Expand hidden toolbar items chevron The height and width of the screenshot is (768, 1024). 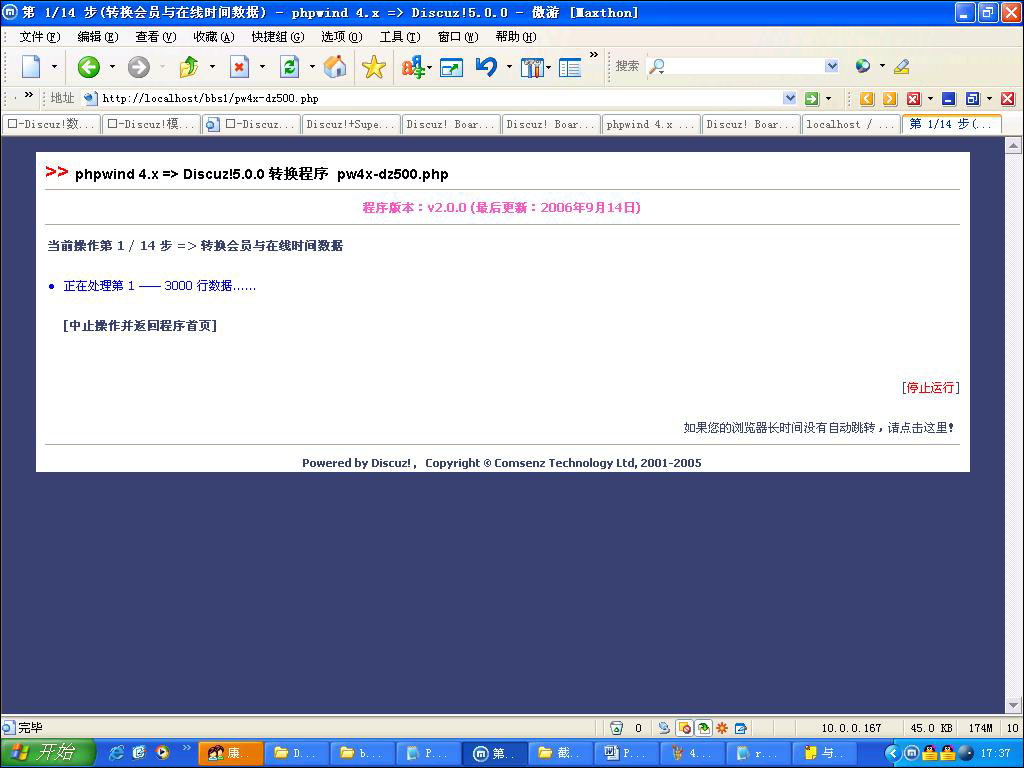(x=594, y=55)
